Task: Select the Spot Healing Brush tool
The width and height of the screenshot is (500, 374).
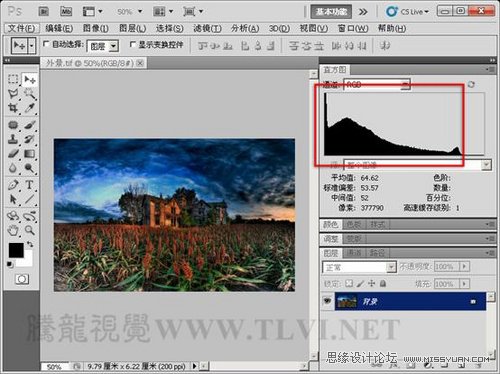Action: (13, 125)
